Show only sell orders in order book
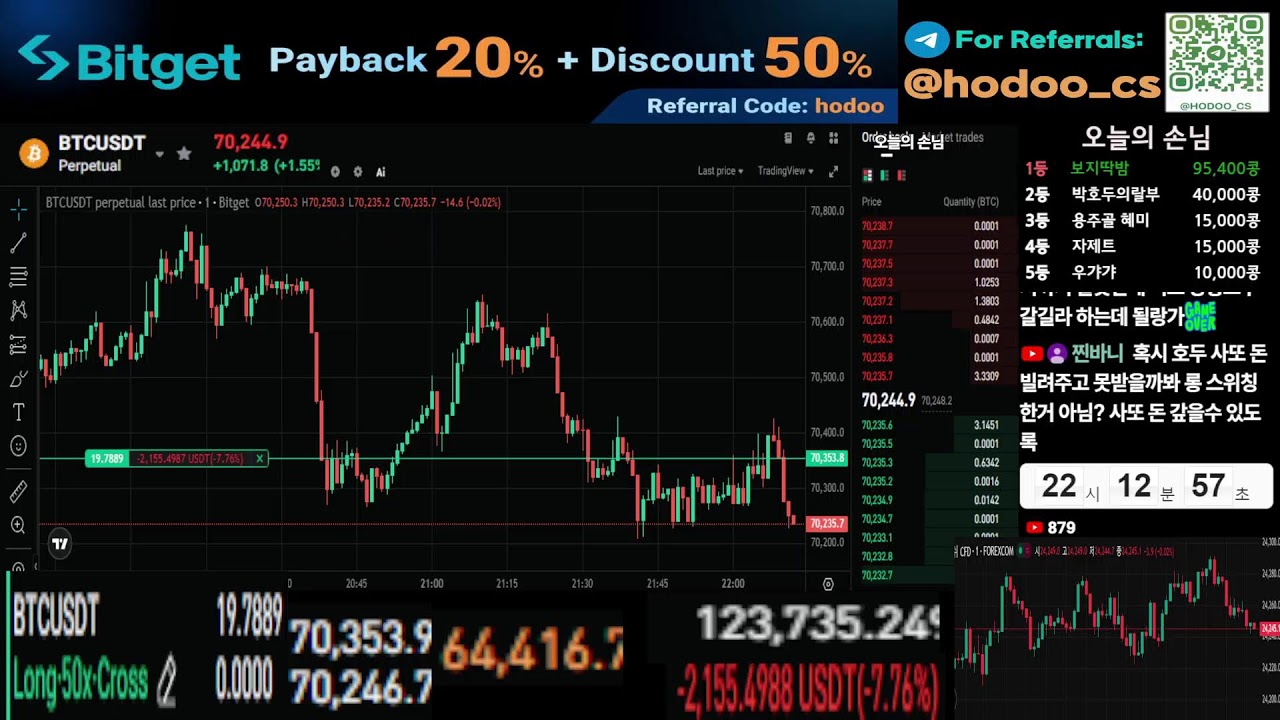 pyautogui.click(x=902, y=175)
